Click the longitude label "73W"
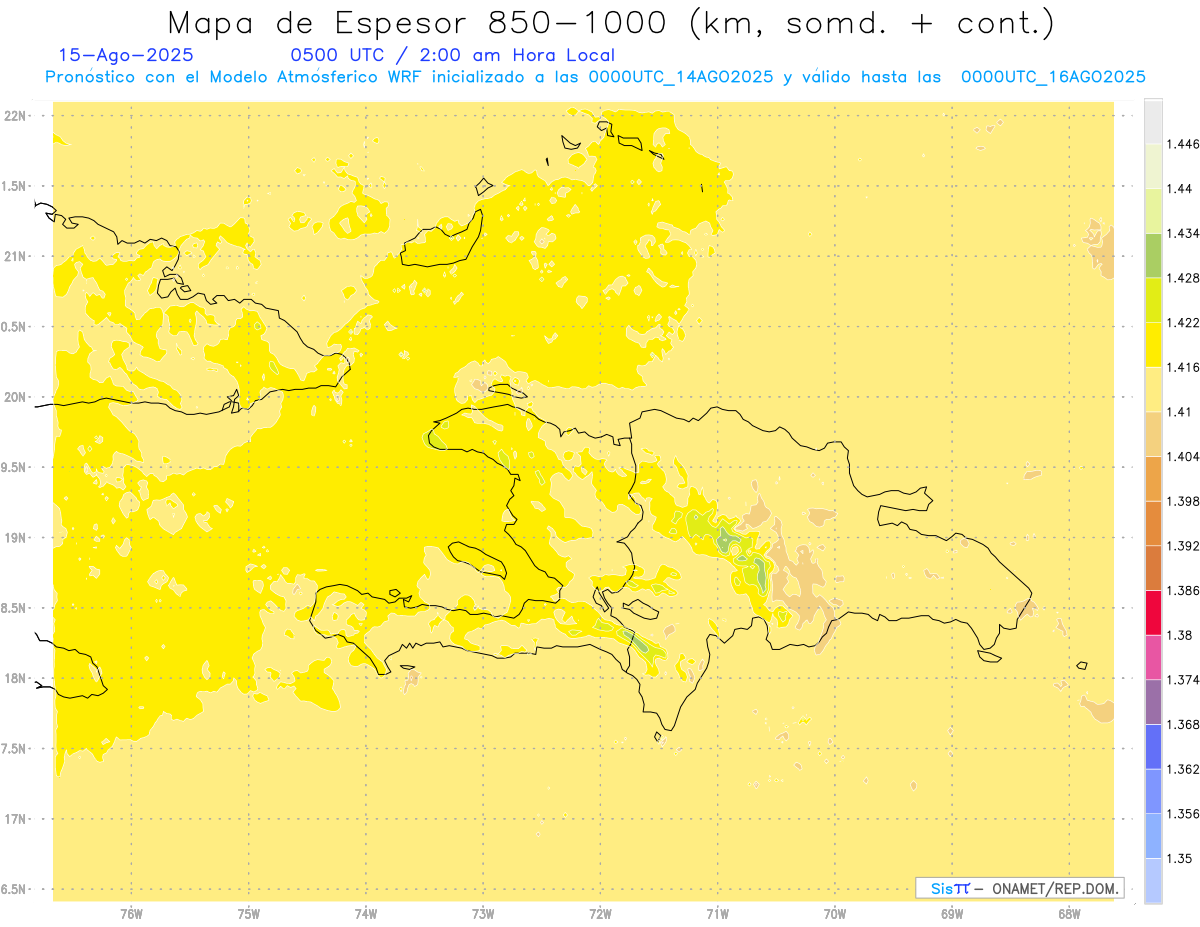 point(483,914)
